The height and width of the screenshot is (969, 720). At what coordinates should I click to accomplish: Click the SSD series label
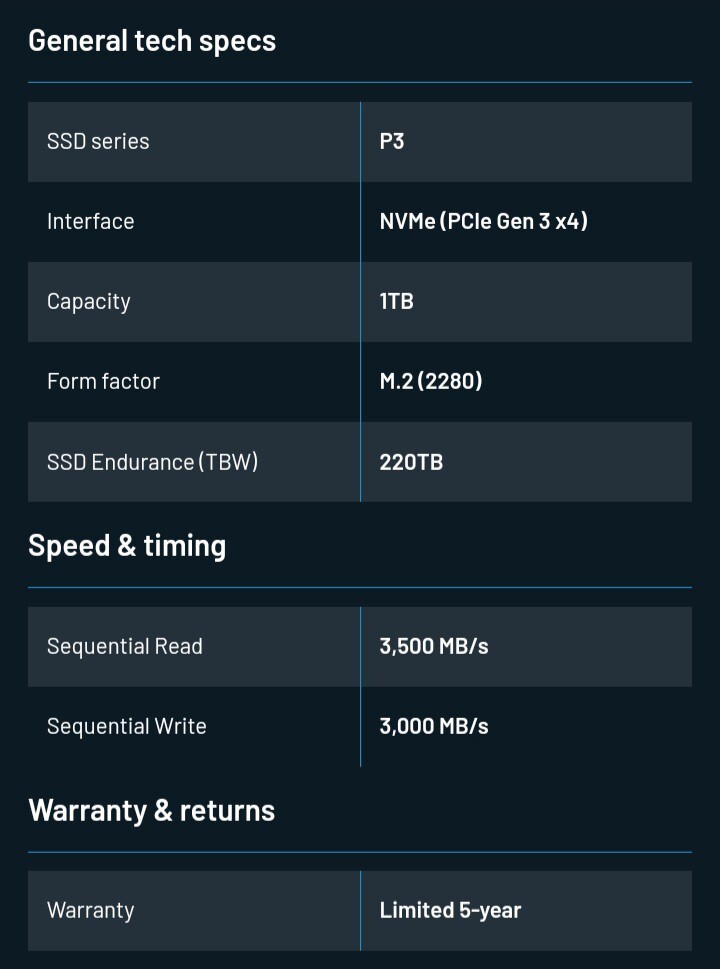point(98,142)
